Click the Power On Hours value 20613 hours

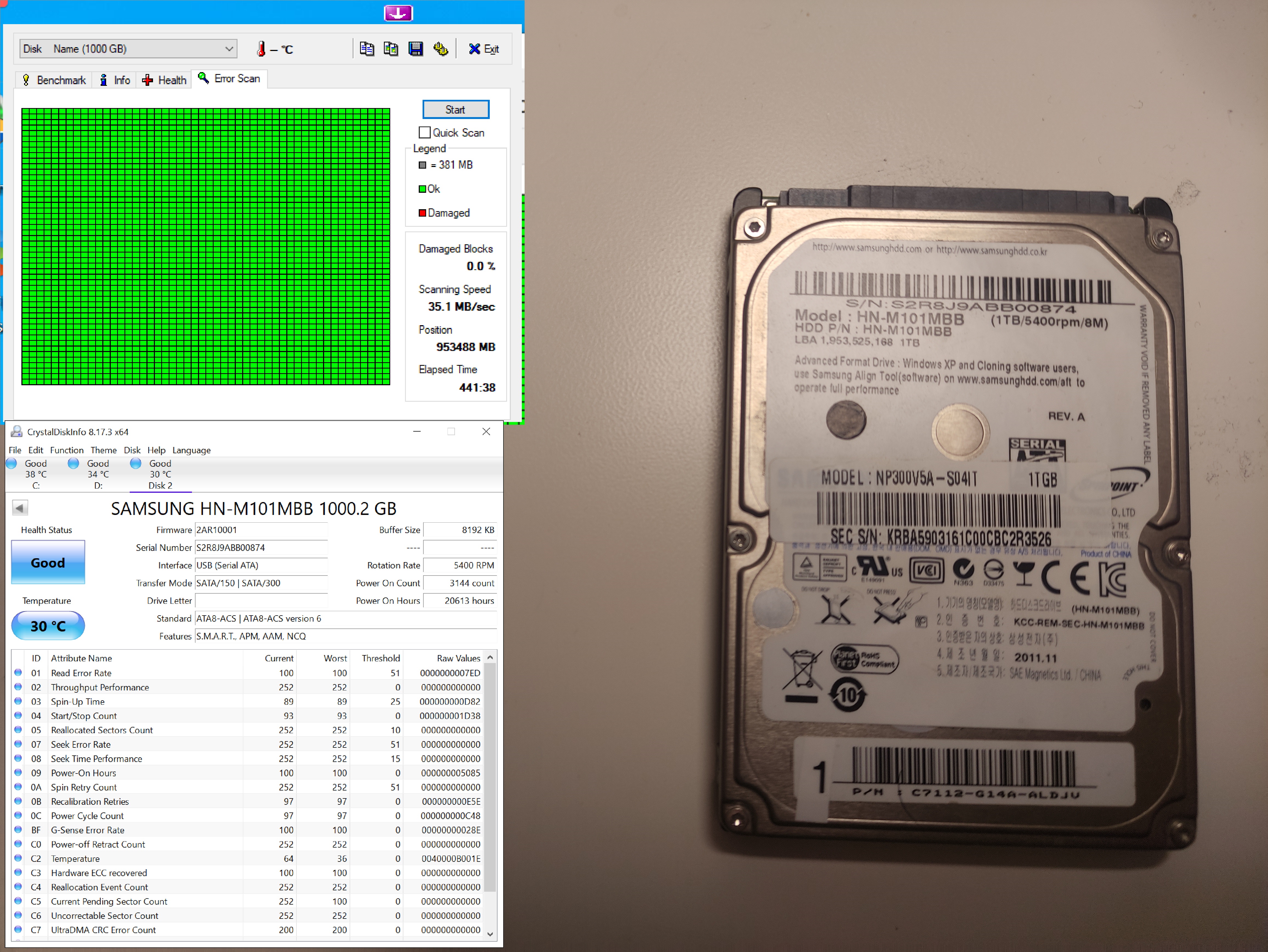[x=460, y=601]
